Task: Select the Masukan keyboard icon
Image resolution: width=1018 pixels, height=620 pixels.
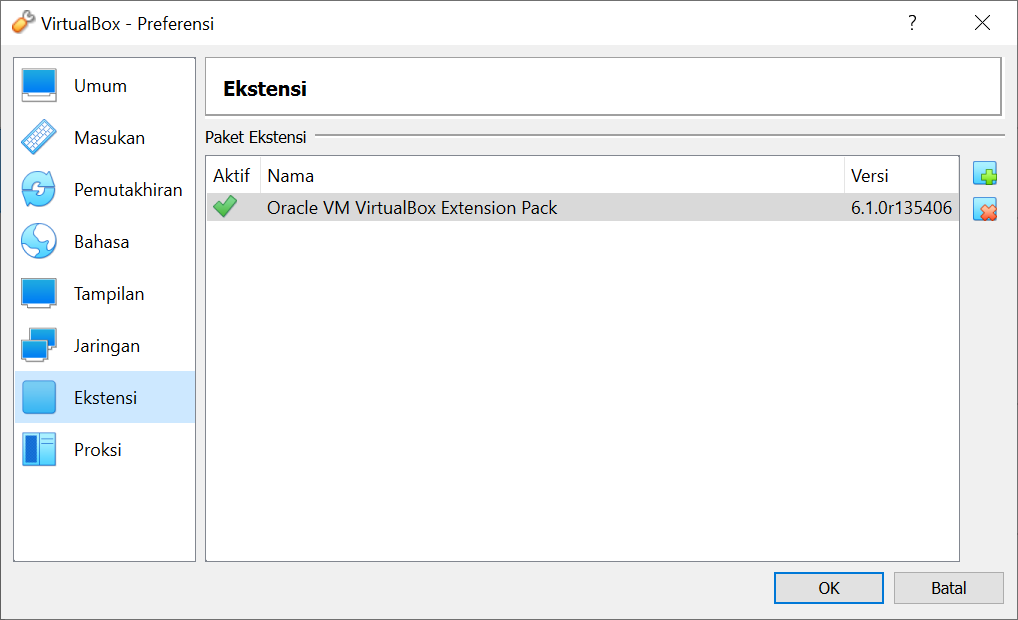Action: 39,138
